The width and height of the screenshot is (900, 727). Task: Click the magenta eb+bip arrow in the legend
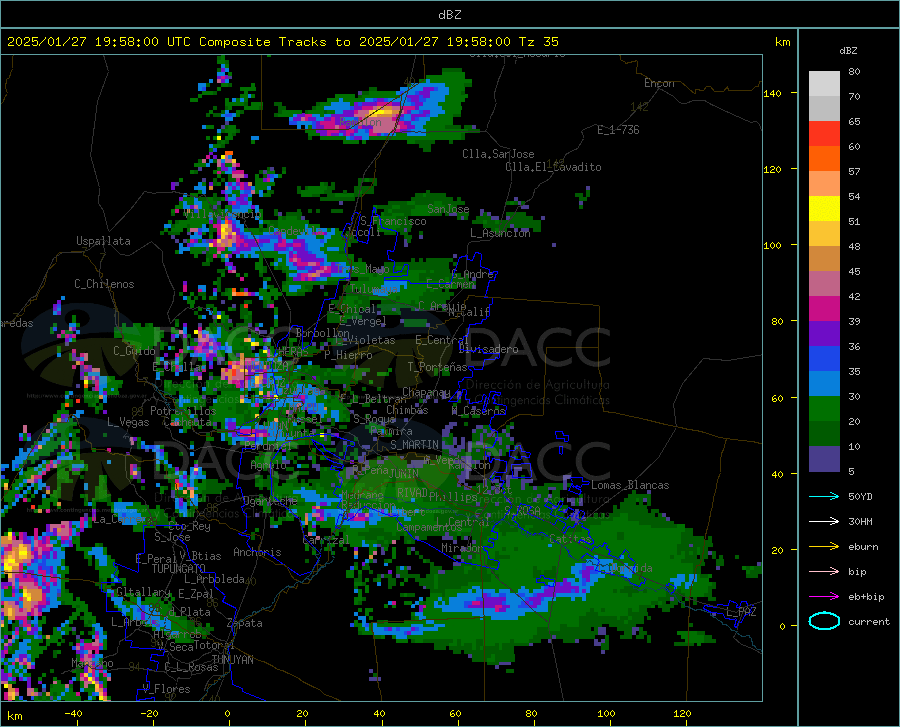coord(824,596)
